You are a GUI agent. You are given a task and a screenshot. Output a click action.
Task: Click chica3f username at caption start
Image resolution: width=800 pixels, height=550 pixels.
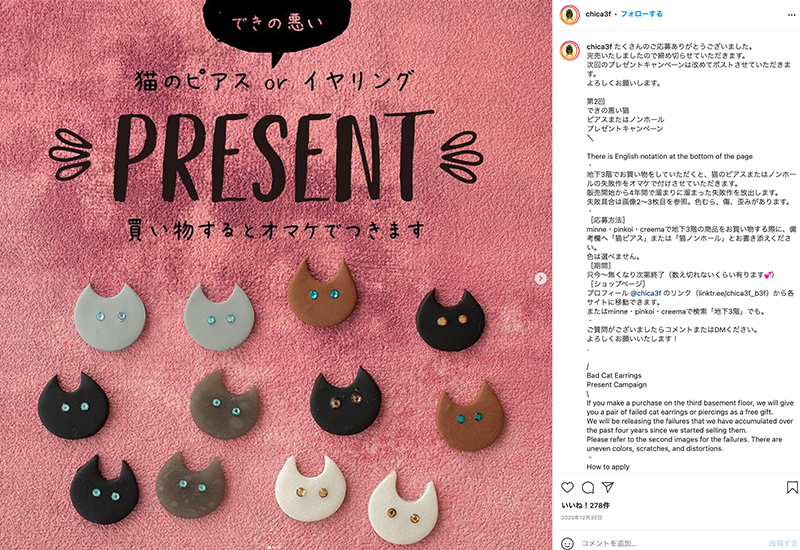[x=599, y=46]
